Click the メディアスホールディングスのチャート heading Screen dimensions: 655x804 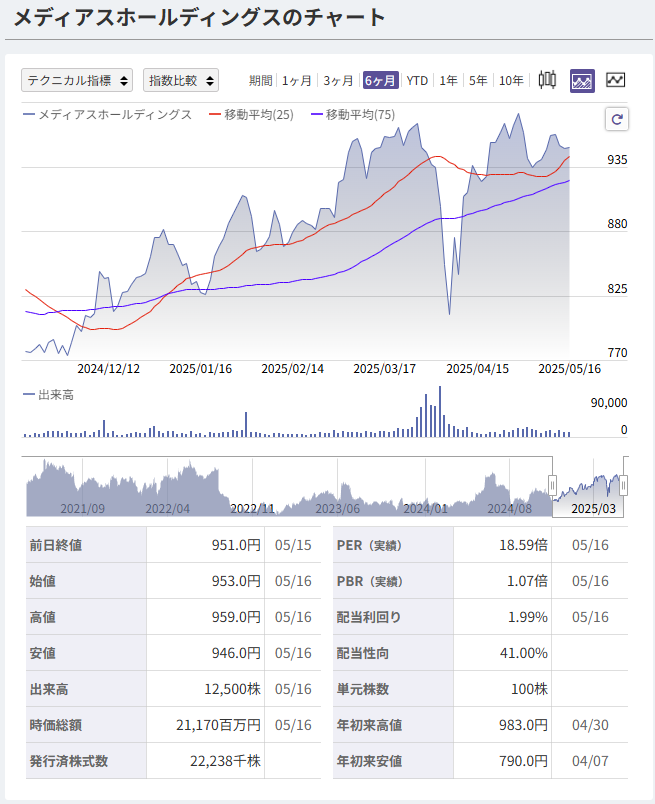[x=199, y=17]
